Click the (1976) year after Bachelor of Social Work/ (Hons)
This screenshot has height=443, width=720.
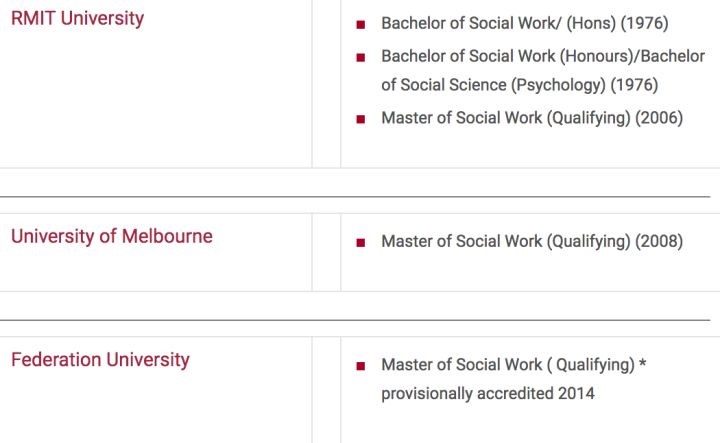tap(644, 23)
